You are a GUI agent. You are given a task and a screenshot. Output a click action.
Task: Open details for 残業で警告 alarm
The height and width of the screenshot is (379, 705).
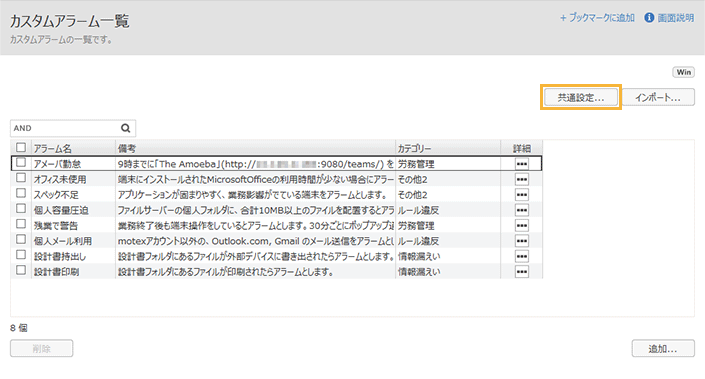pyautogui.click(x=522, y=225)
